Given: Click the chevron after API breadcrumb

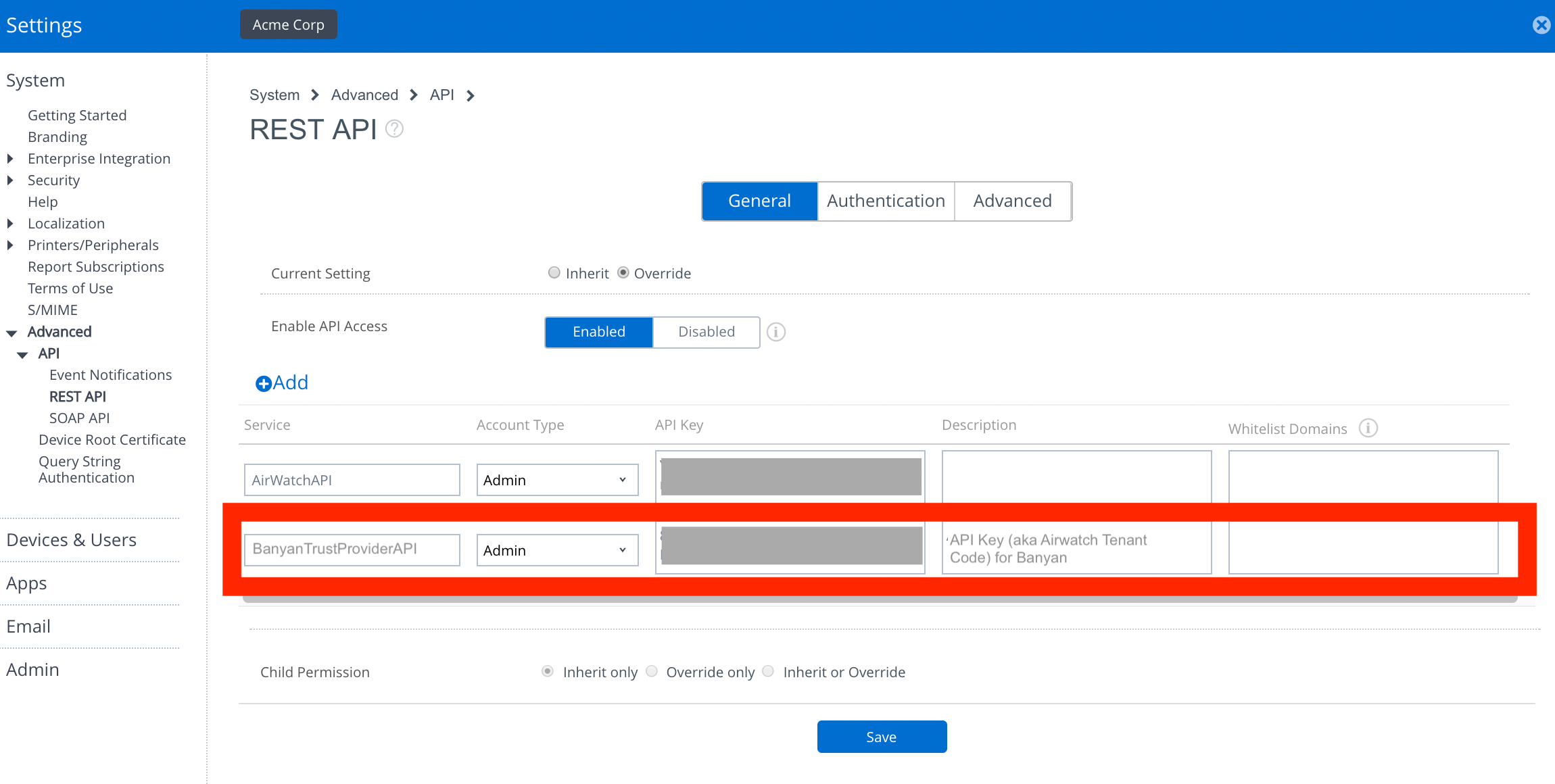Looking at the screenshot, I should [x=471, y=96].
